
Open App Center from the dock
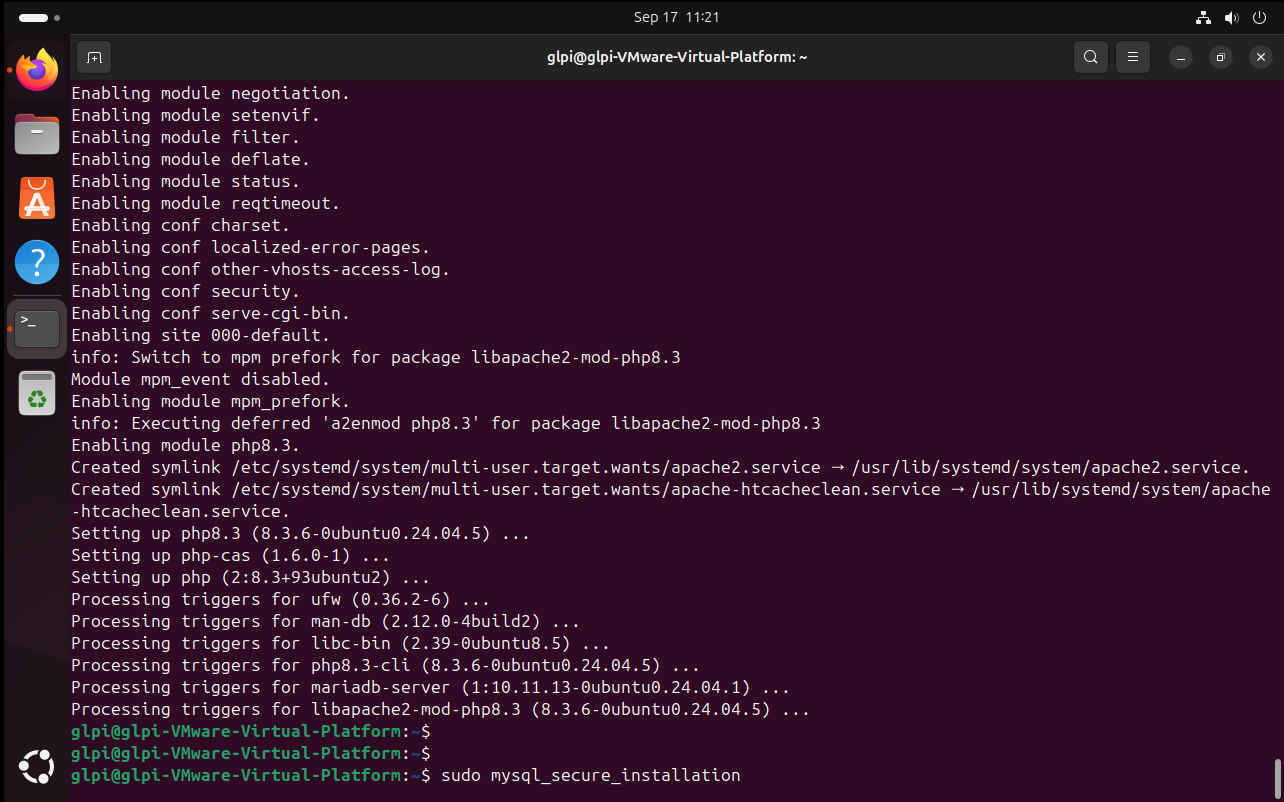tap(36, 198)
